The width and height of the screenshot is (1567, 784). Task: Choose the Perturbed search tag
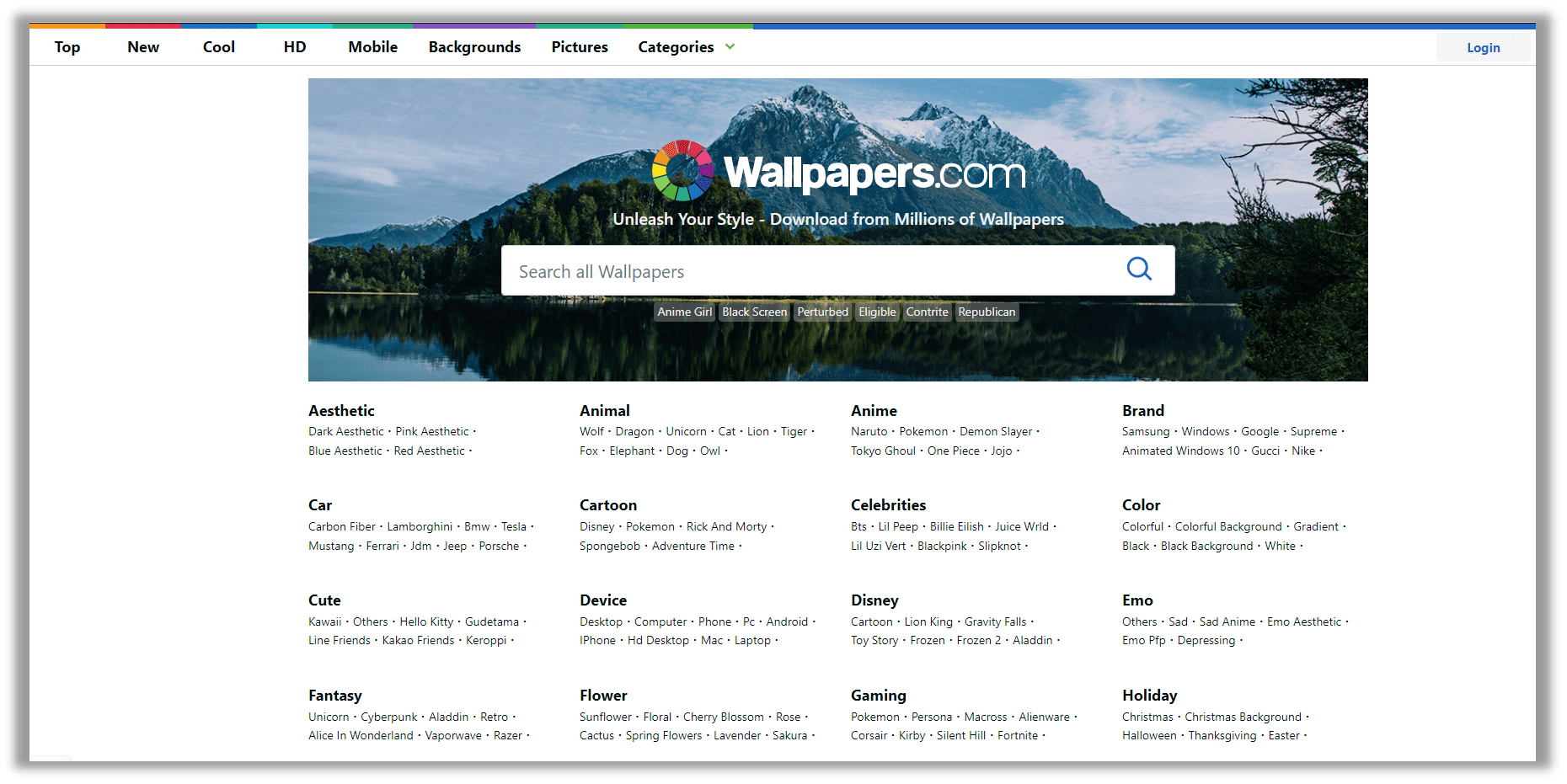pos(823,312)
